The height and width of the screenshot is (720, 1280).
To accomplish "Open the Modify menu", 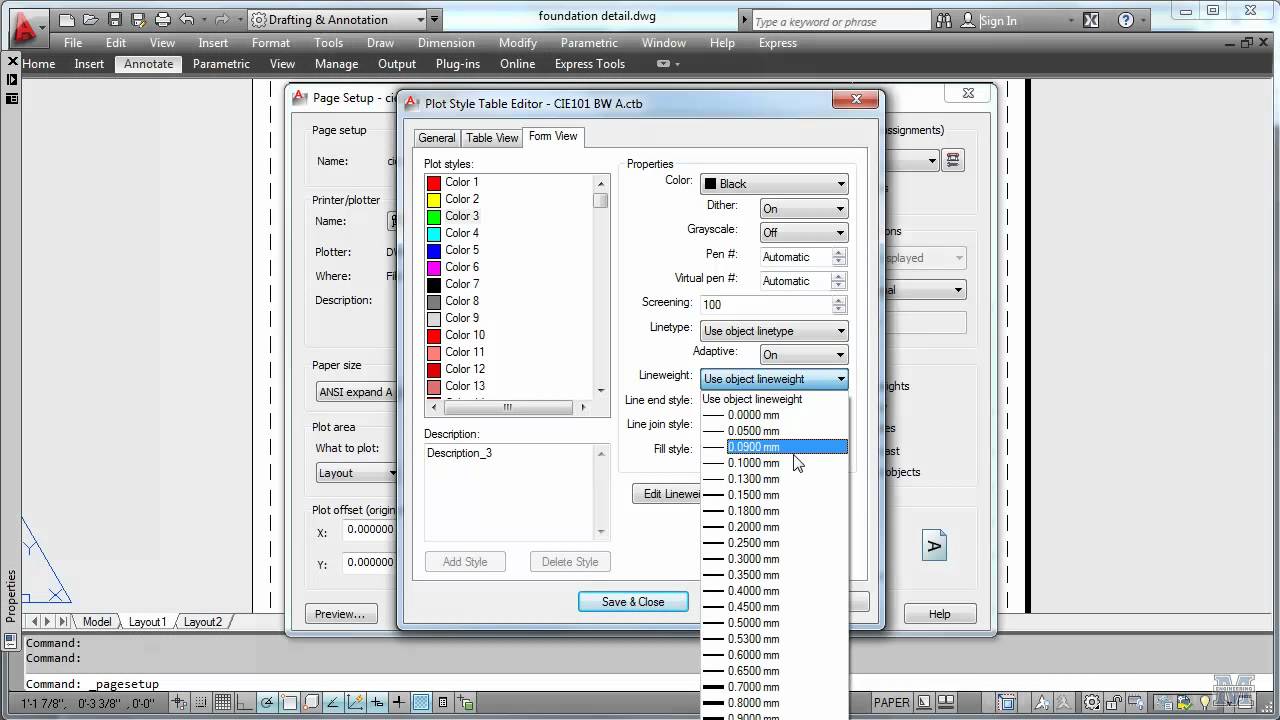I will 518,43.
